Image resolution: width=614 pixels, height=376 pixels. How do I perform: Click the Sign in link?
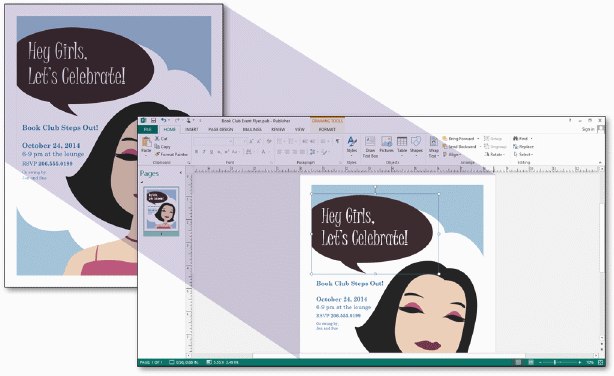click(x=588, y=129)
